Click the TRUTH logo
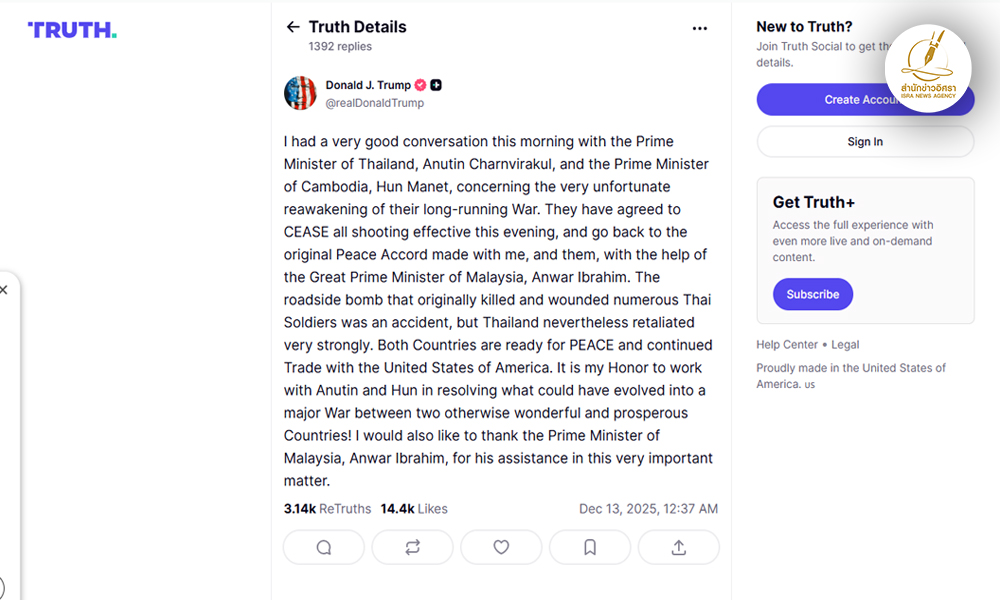Viewport: 1000px width, 600px height. (72, 30)
